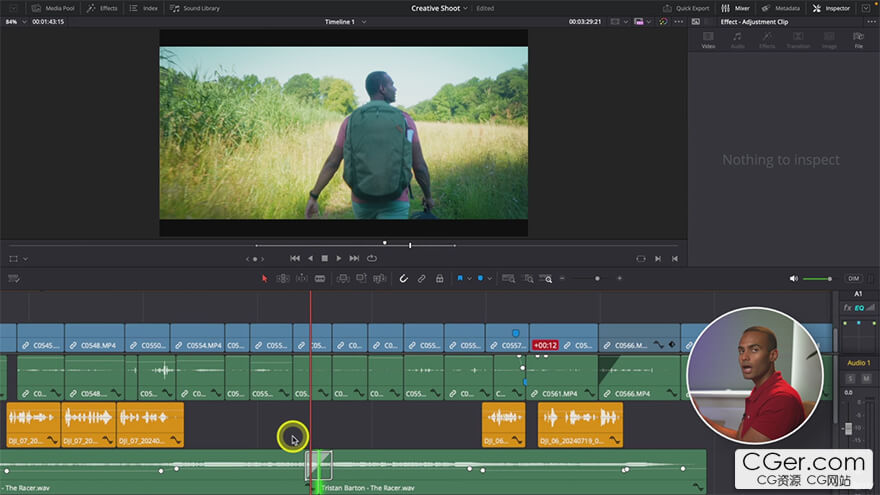Viewport: 880px width, 495px height.
Task: Switch to Inspector Transition tab
Action: coord(798,40)
